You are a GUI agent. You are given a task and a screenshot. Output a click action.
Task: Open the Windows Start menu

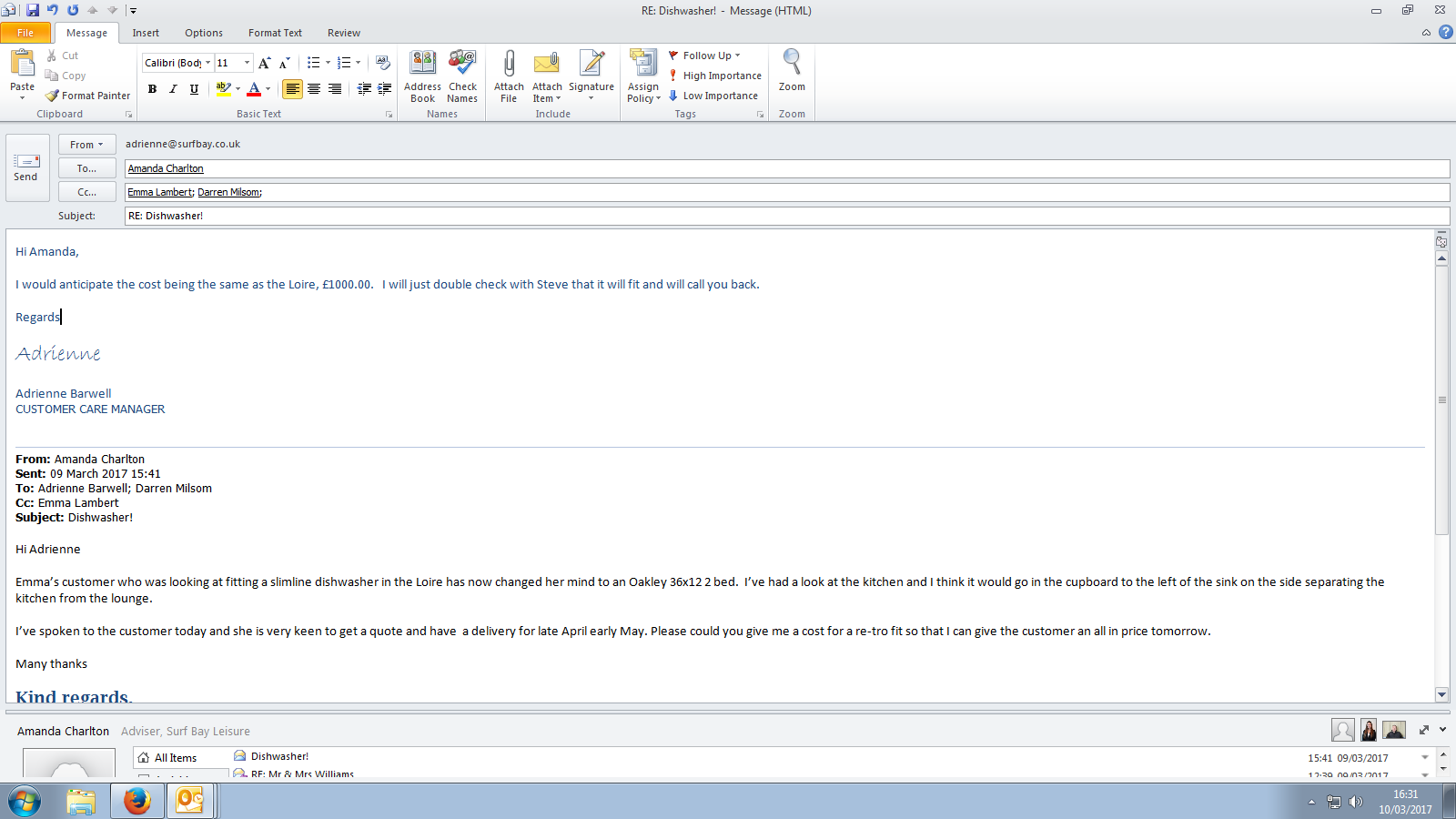click(25, 802)
